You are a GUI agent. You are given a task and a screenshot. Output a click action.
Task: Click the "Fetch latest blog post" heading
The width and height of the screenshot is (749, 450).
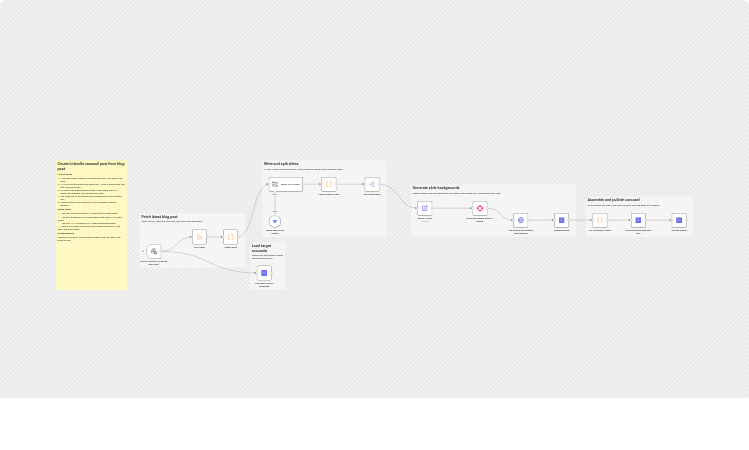coord(160,217)
